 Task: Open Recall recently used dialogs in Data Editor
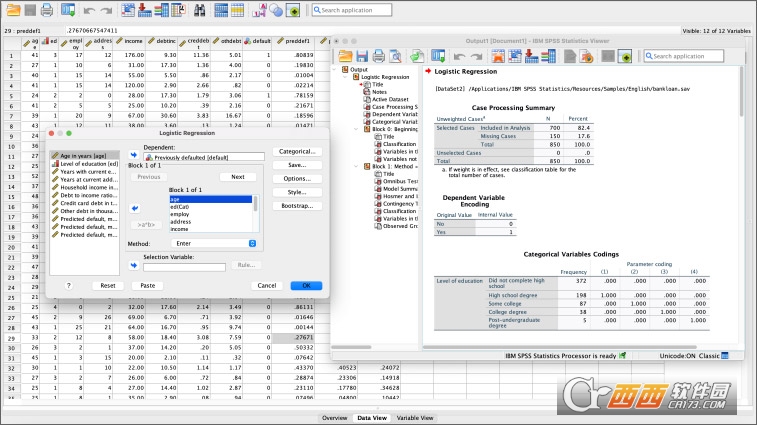click(68, 9)
